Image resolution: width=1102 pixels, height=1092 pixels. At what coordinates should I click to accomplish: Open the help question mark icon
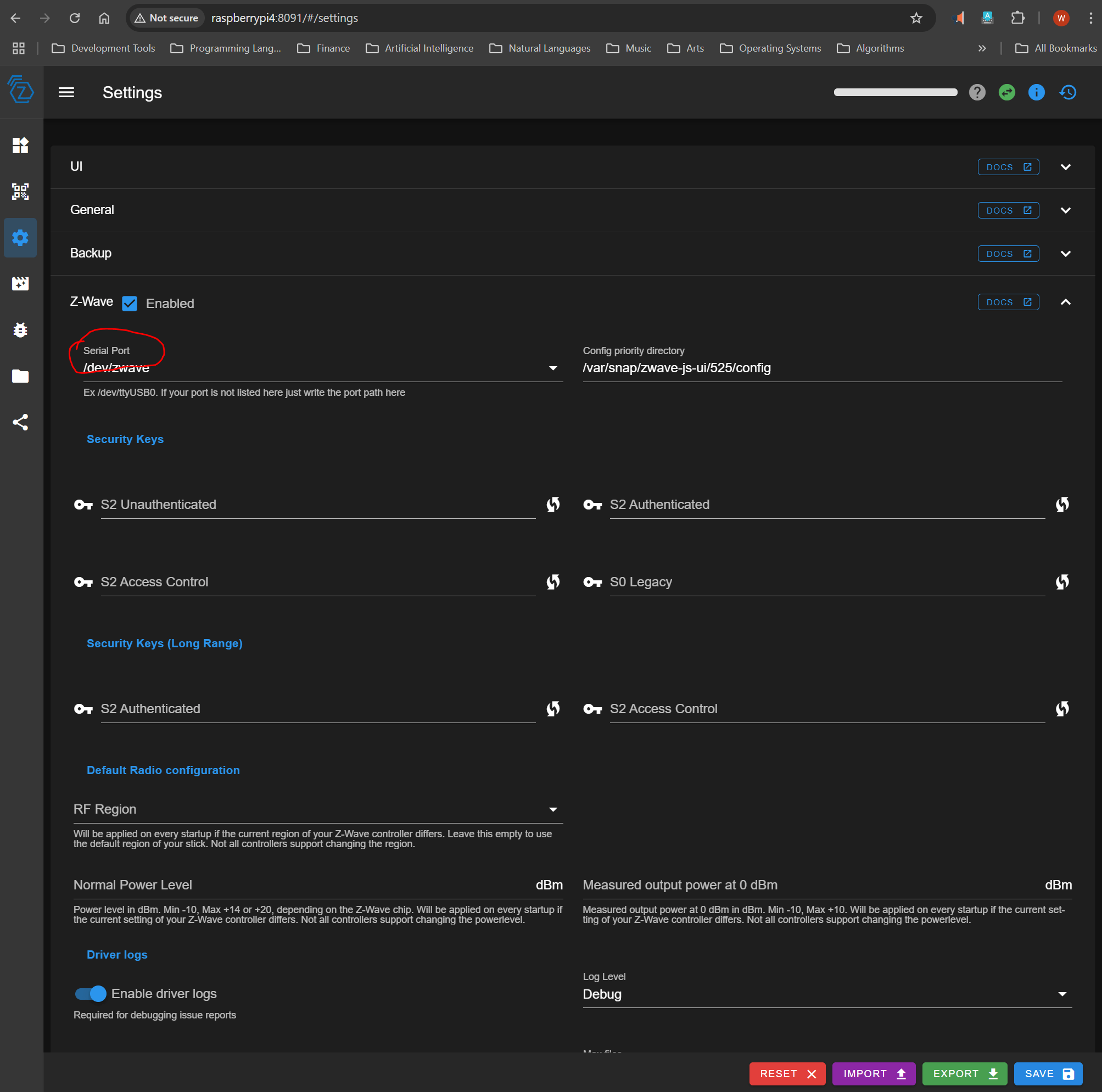977,92
